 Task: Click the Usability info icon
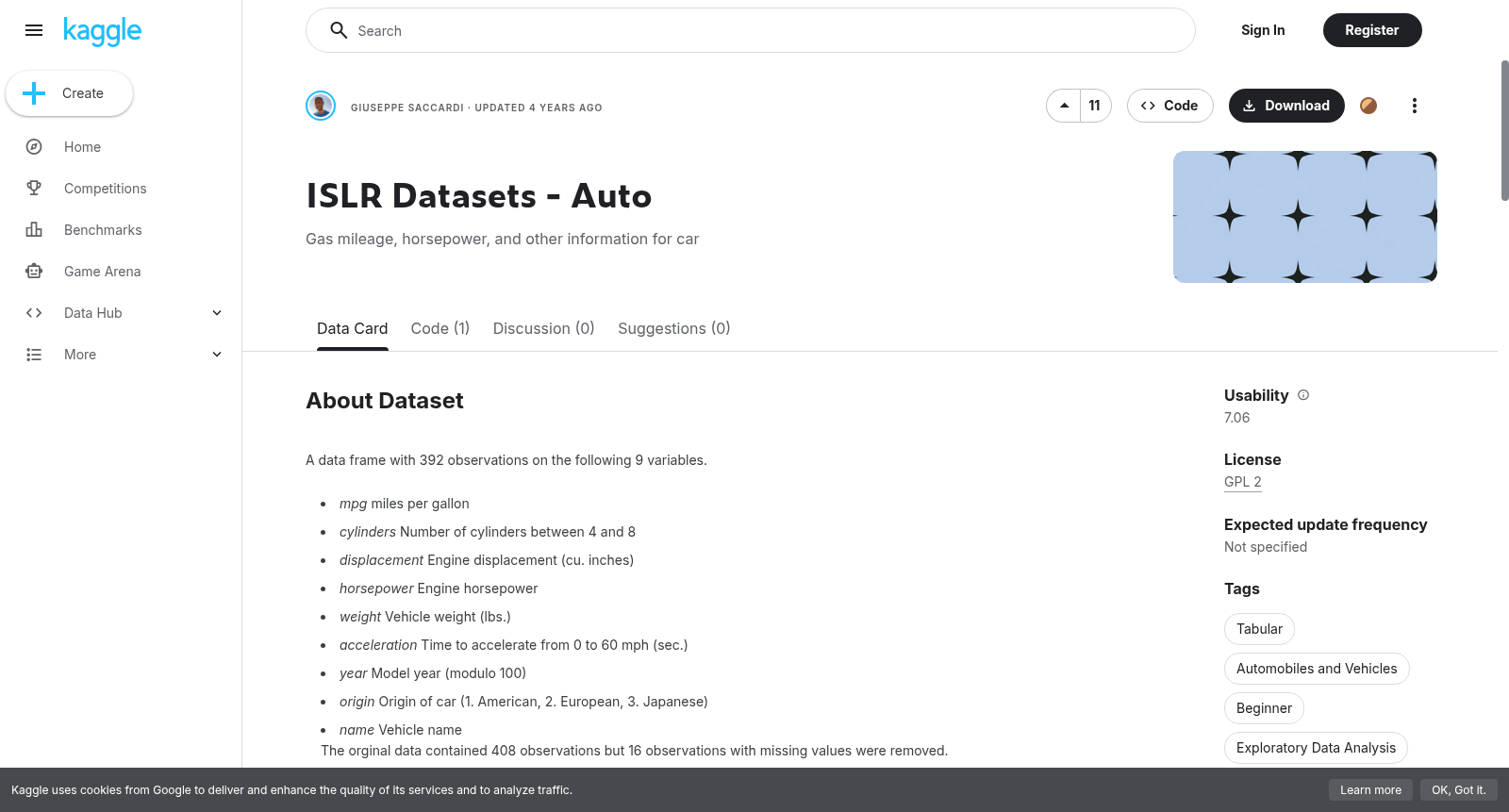[x=1303, y=395]
